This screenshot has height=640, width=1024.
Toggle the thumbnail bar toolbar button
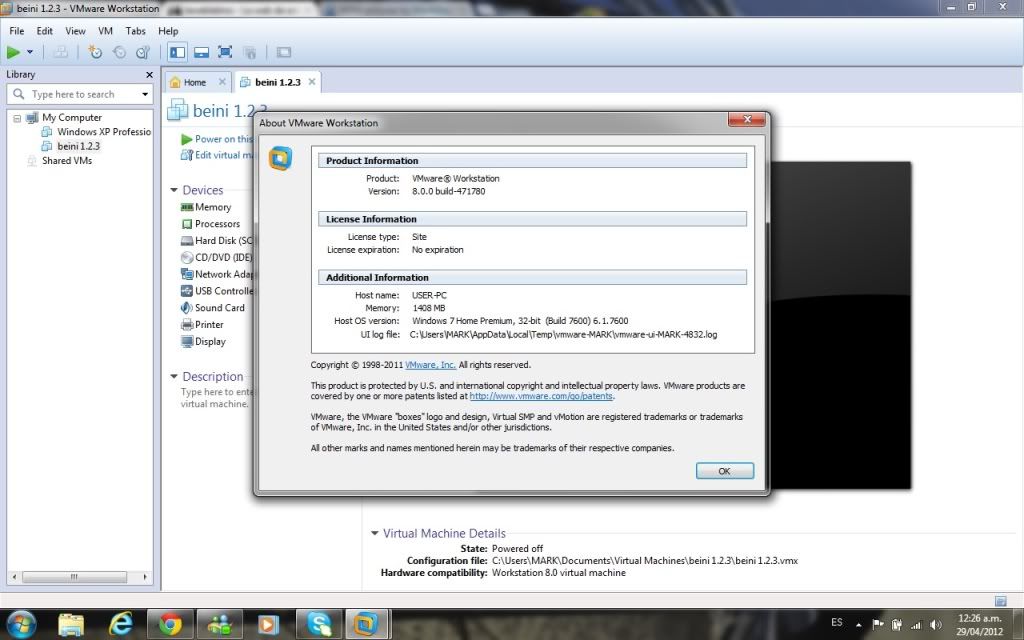click(201, 52)
